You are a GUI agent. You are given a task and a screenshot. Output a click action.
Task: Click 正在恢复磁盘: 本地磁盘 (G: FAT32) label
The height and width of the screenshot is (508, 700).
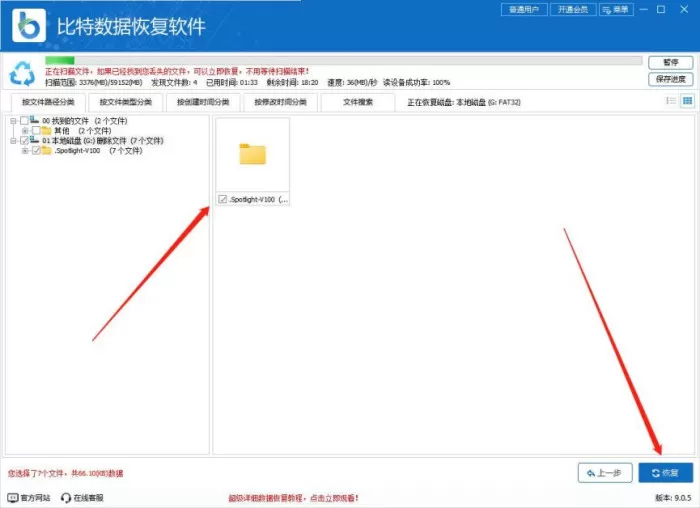coord(464,102)
